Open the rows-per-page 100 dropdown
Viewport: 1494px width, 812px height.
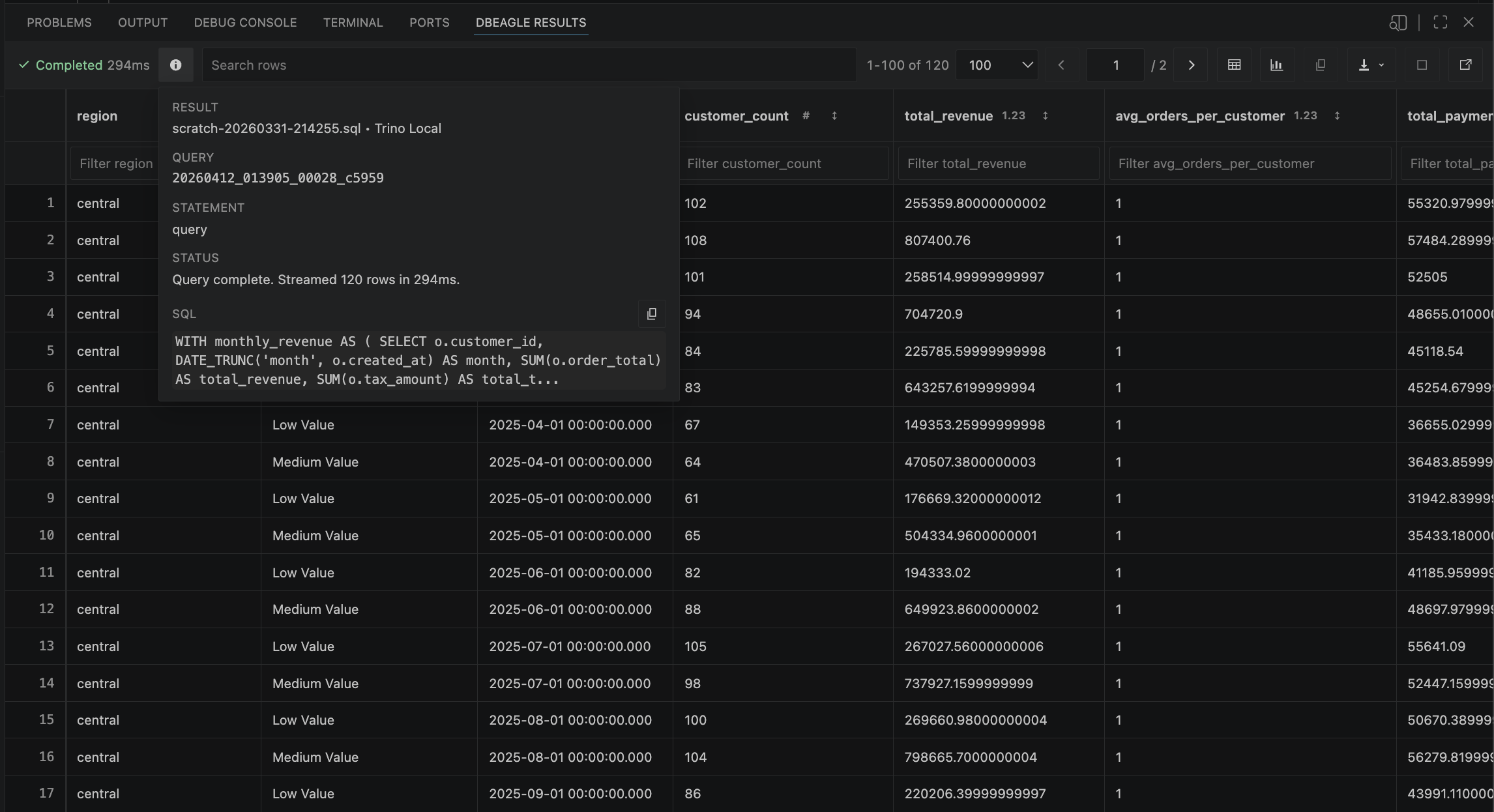(x=997, y=65)
